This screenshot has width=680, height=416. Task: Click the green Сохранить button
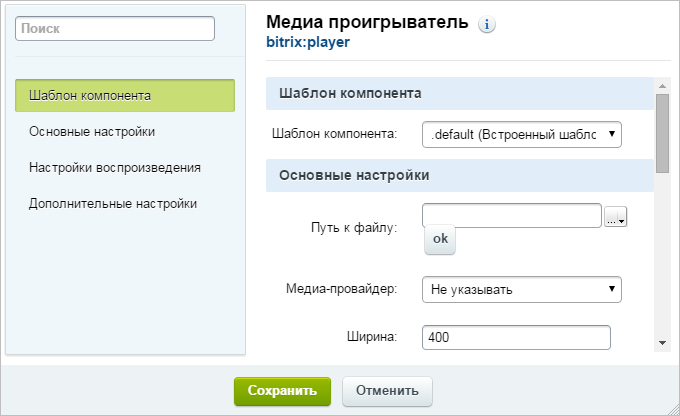[x=282, y=391]
